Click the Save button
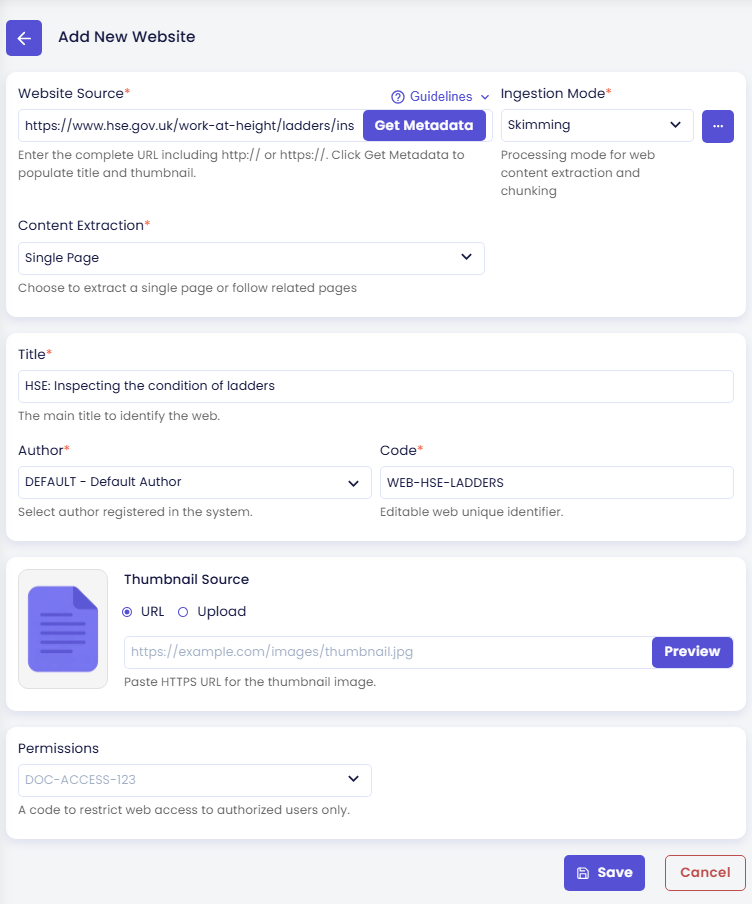 (x=604, y=872)
